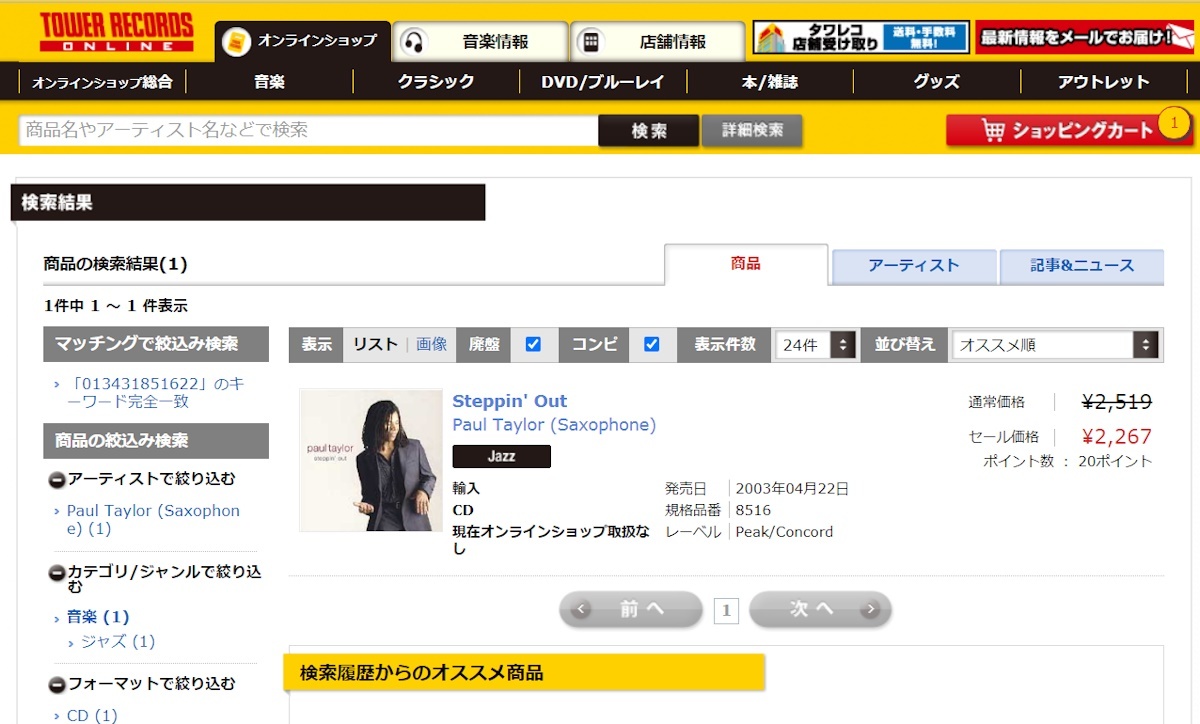Open the 音楽 navigation menu
The width and height of the screenshot is (1200, 724).
[270, 82]
